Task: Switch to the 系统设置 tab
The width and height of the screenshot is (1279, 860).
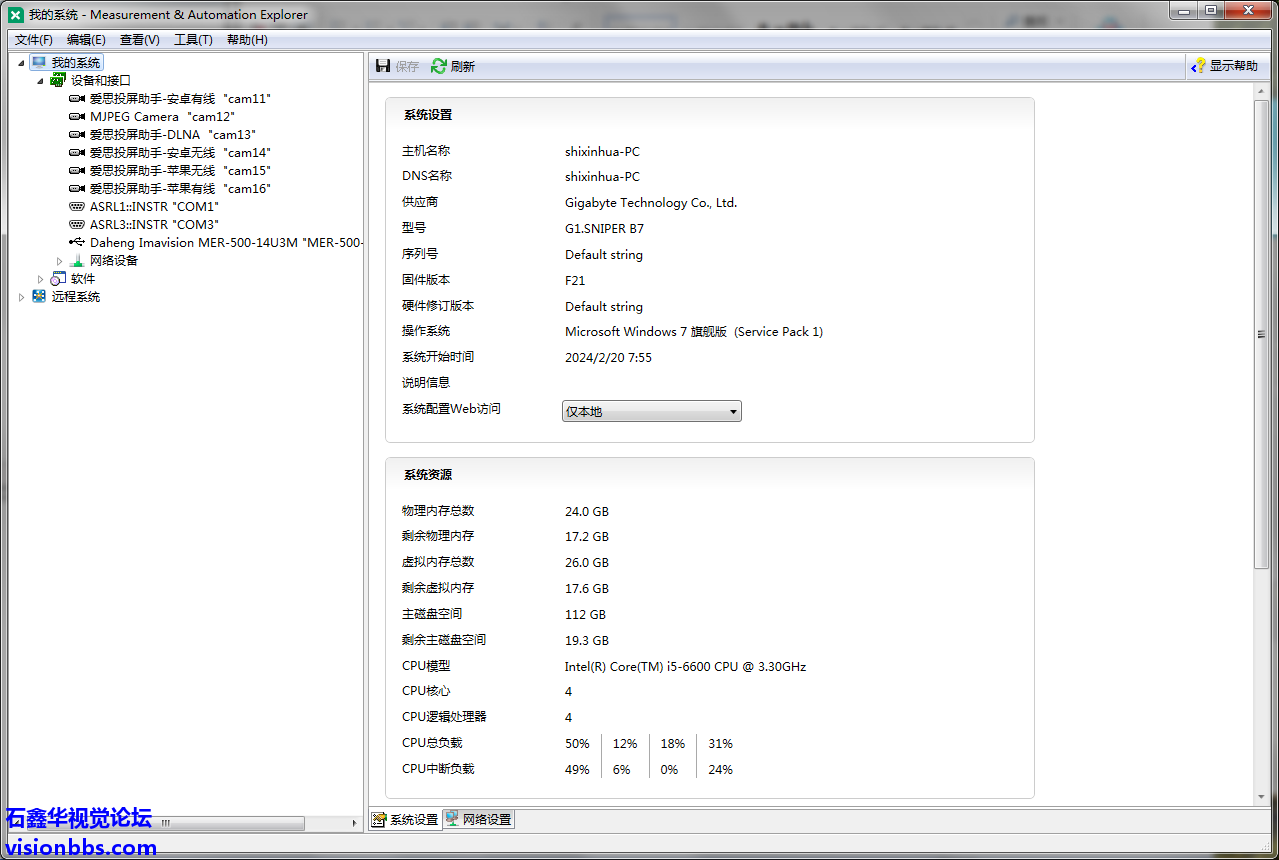Action: [x=405, y=820]
